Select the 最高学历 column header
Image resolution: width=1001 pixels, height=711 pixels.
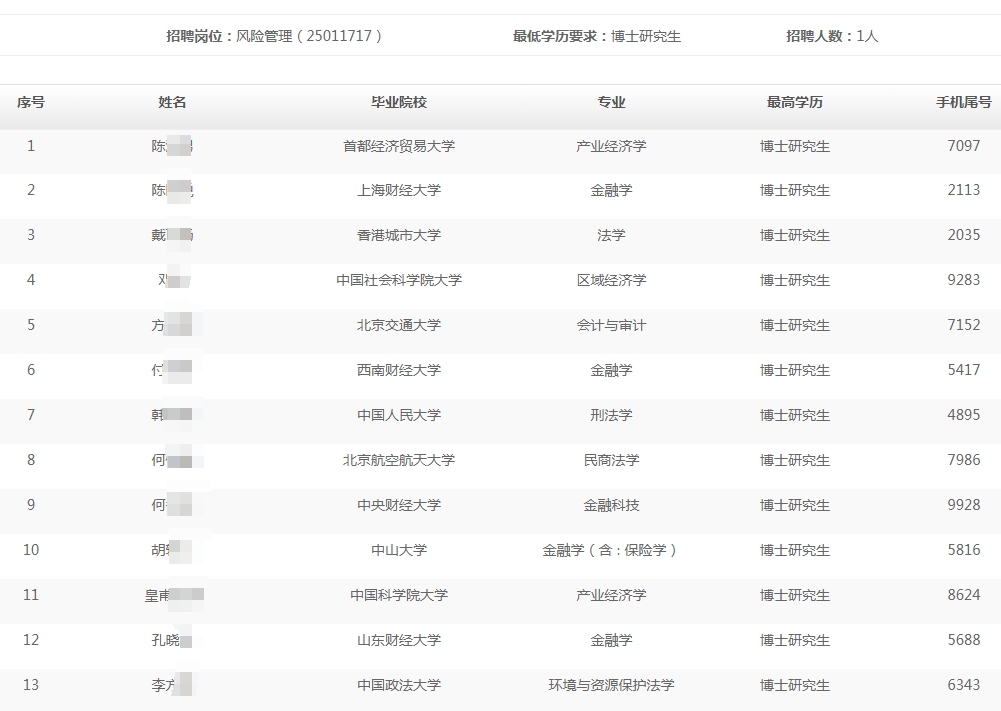795,102
